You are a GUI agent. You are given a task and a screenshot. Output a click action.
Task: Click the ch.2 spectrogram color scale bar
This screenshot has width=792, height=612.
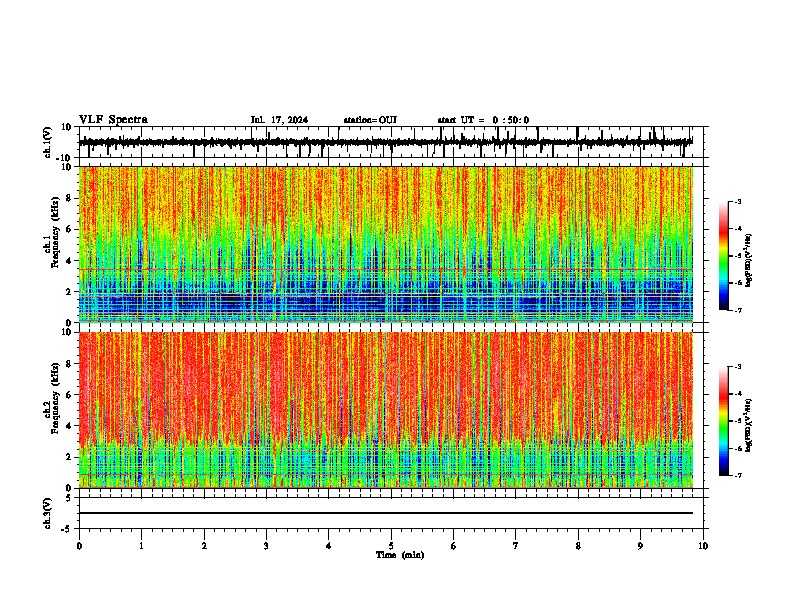tap(723, 421)
